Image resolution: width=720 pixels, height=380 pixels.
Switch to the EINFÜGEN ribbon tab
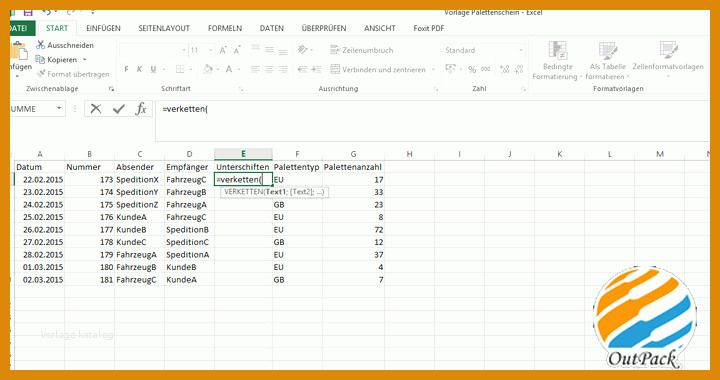(103, 28)
